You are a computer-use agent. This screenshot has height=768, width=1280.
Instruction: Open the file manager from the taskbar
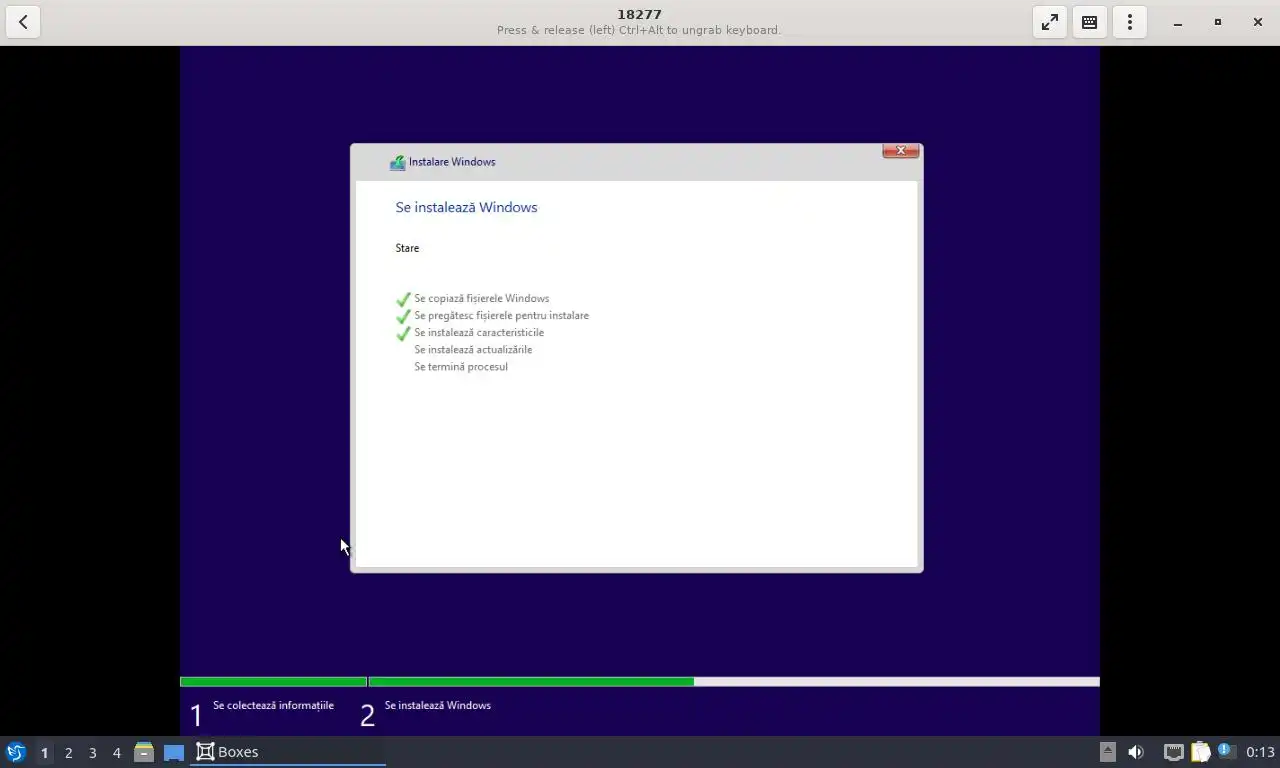(144, 752)
